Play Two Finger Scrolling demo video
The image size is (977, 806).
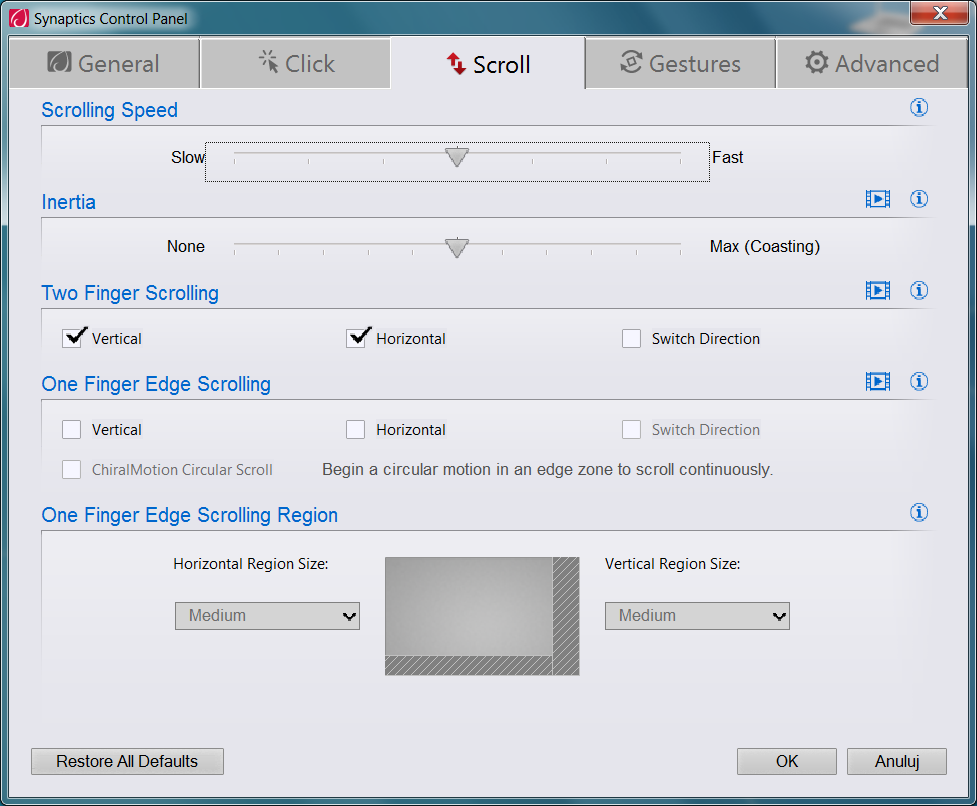pos(877,290)
